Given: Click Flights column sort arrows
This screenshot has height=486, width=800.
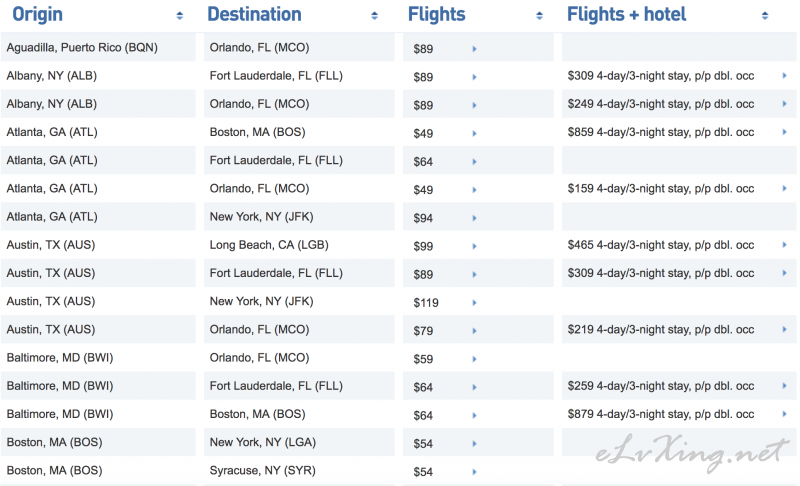Looking at the screenshot, I should click(x=539, y=16).
